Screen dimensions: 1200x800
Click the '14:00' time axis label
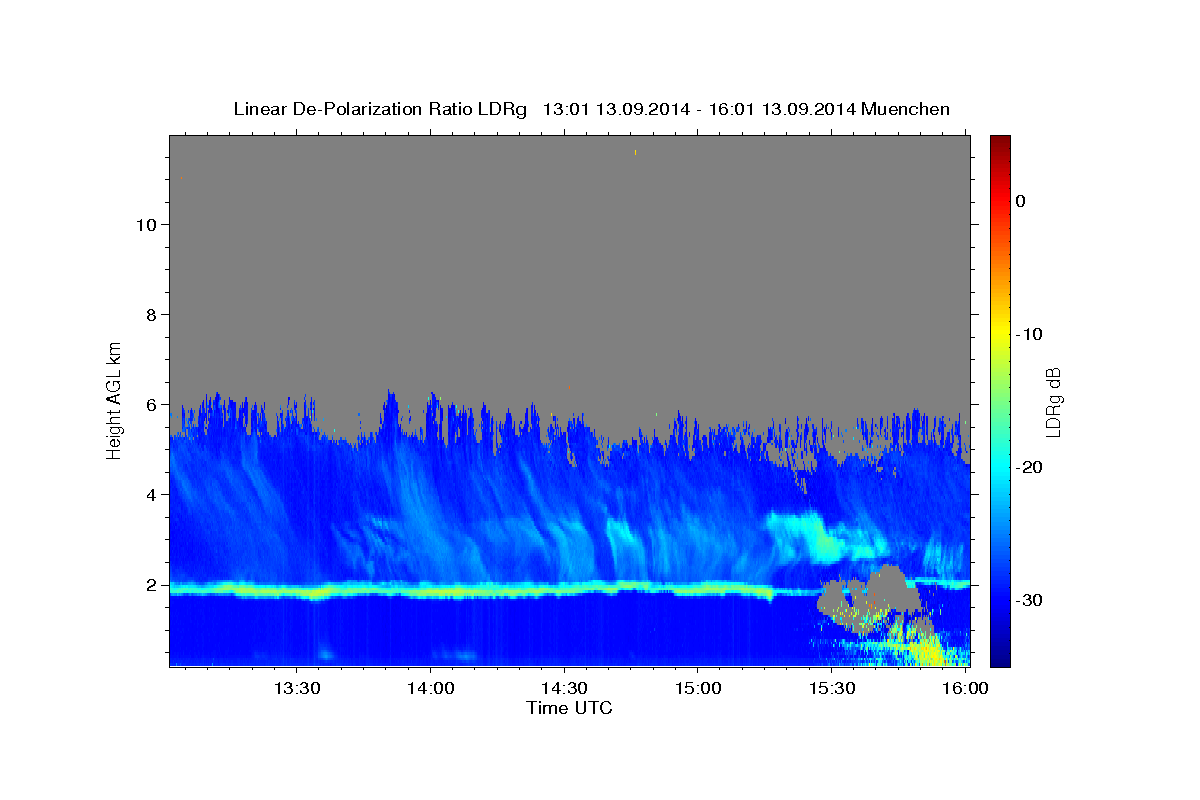coord(431,688)
